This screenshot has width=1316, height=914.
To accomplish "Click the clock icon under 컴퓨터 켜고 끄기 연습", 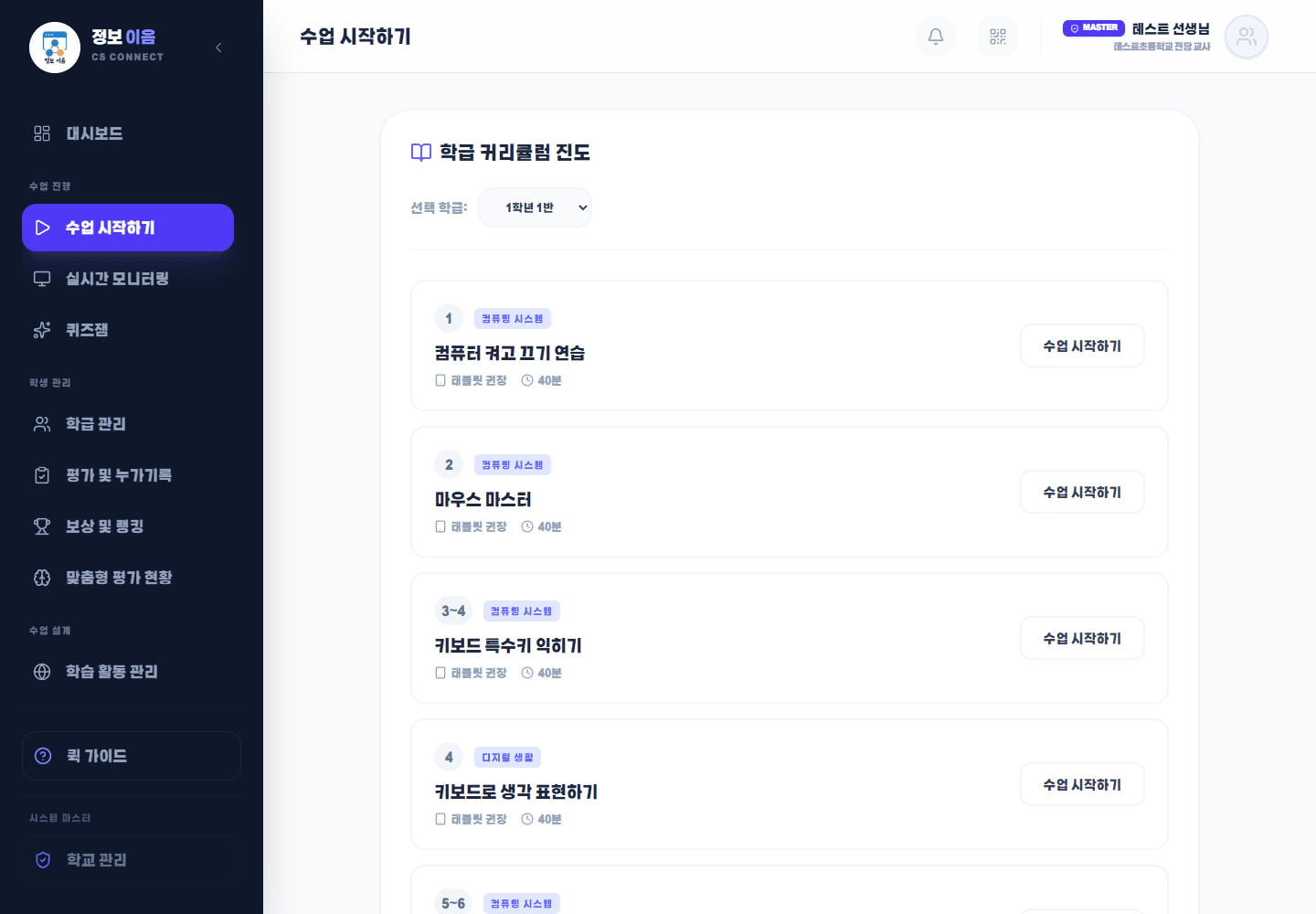I will tap(527, 380).
